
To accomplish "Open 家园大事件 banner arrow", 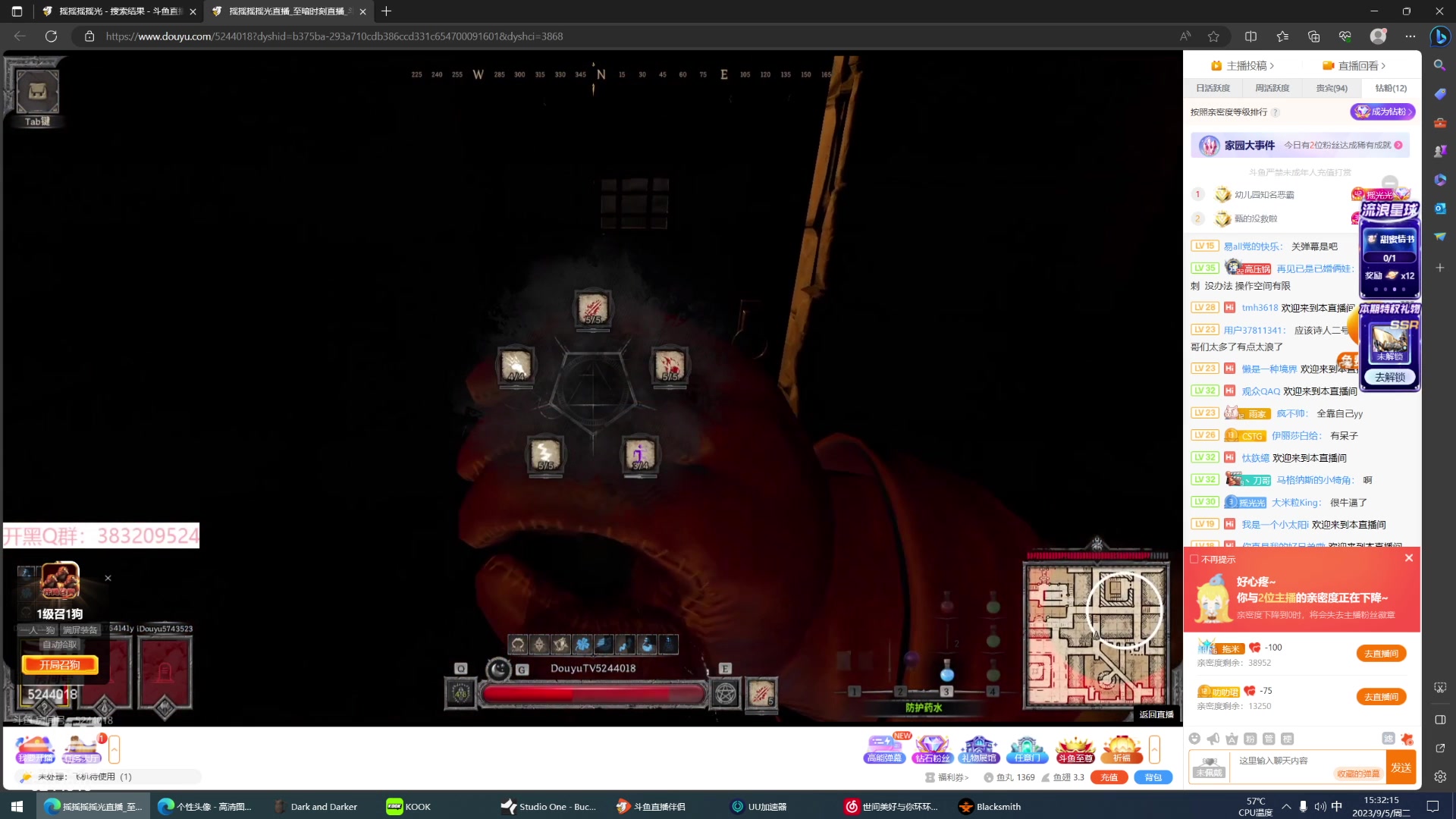I will click(x=1398, y=145).
